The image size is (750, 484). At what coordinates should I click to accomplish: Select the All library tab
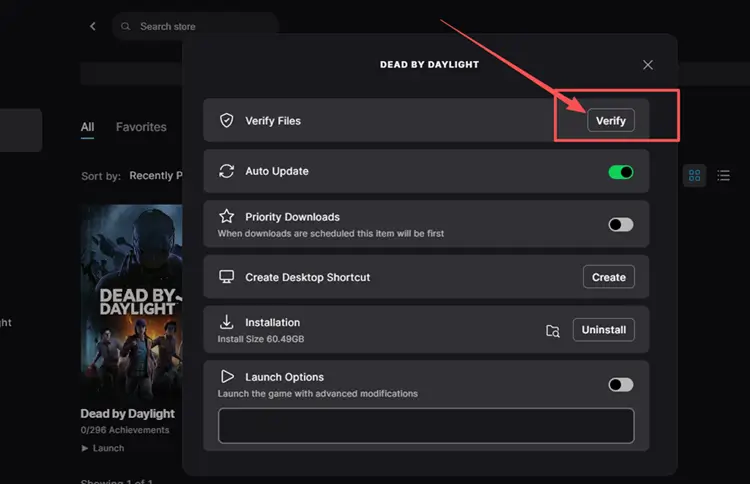pyautogui.click(x=87, y=127)
